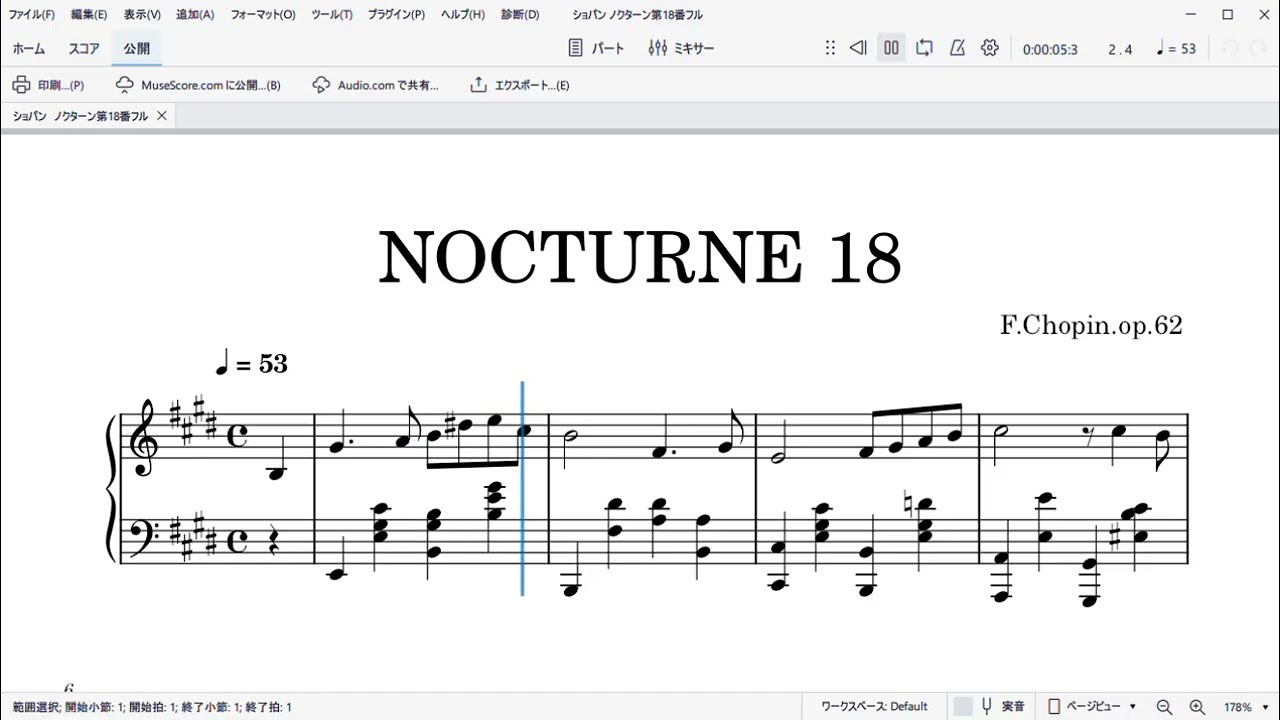Pause the score playback
This screenshot has width=1280, height=720.
tap(891, 48)
